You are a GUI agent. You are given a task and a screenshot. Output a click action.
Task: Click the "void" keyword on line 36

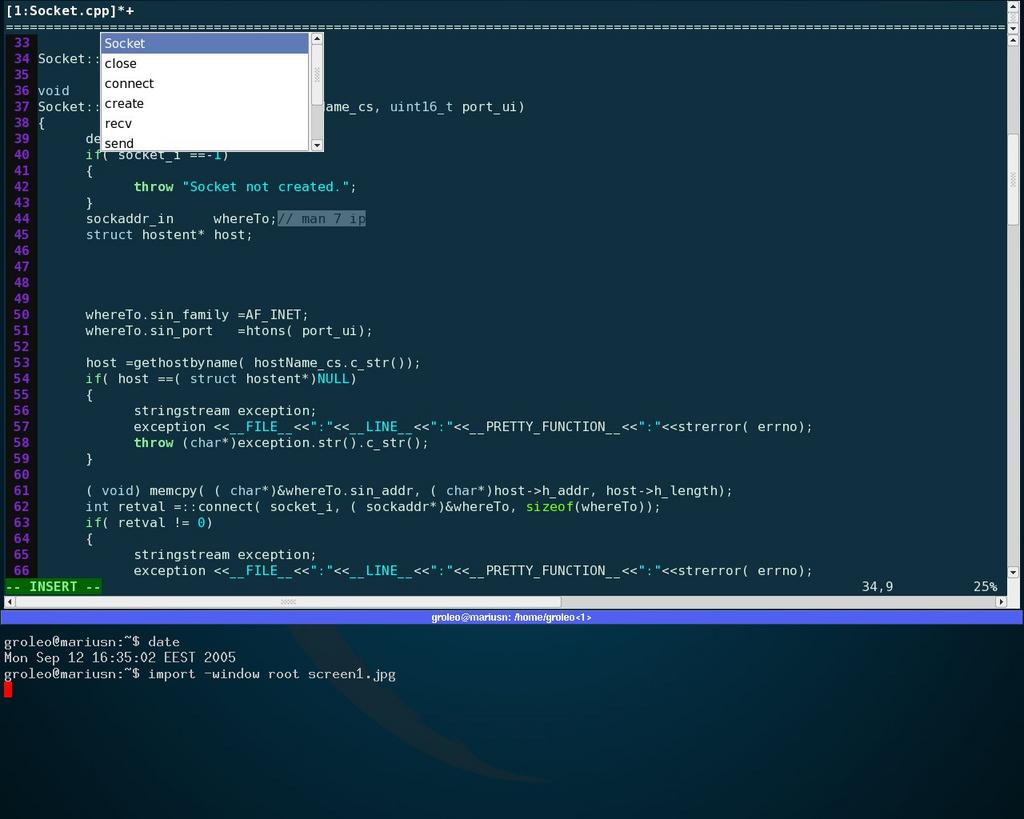click(x=54, y=91)
